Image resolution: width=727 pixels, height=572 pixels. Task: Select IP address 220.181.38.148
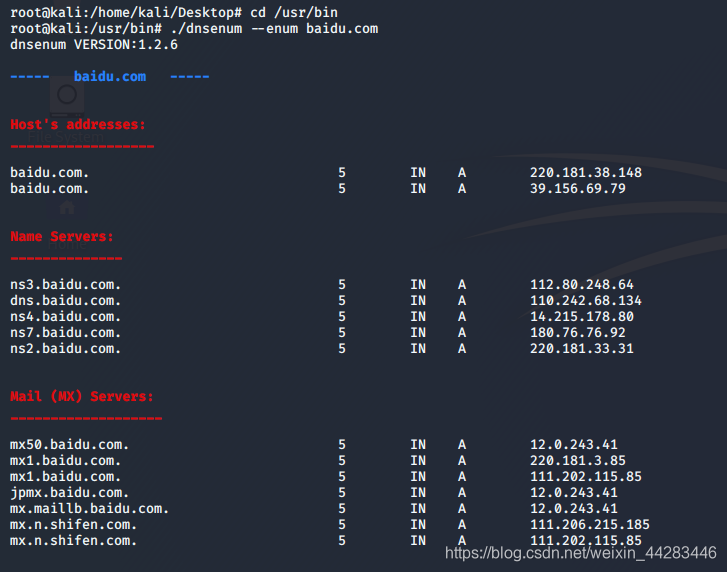pos(586,172)
